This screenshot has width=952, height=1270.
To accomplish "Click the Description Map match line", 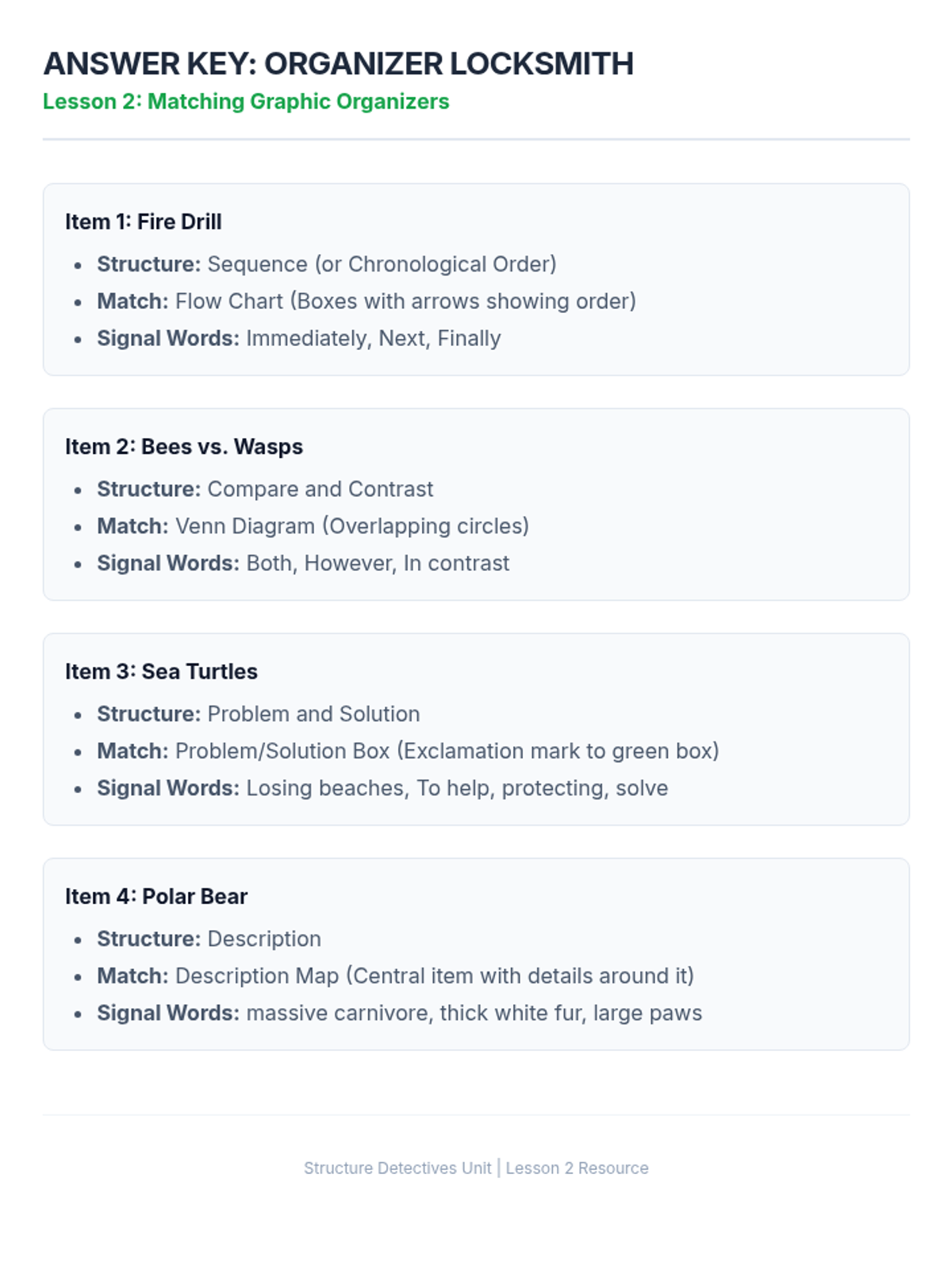I will pyautogui.click(x=395, y=976).
